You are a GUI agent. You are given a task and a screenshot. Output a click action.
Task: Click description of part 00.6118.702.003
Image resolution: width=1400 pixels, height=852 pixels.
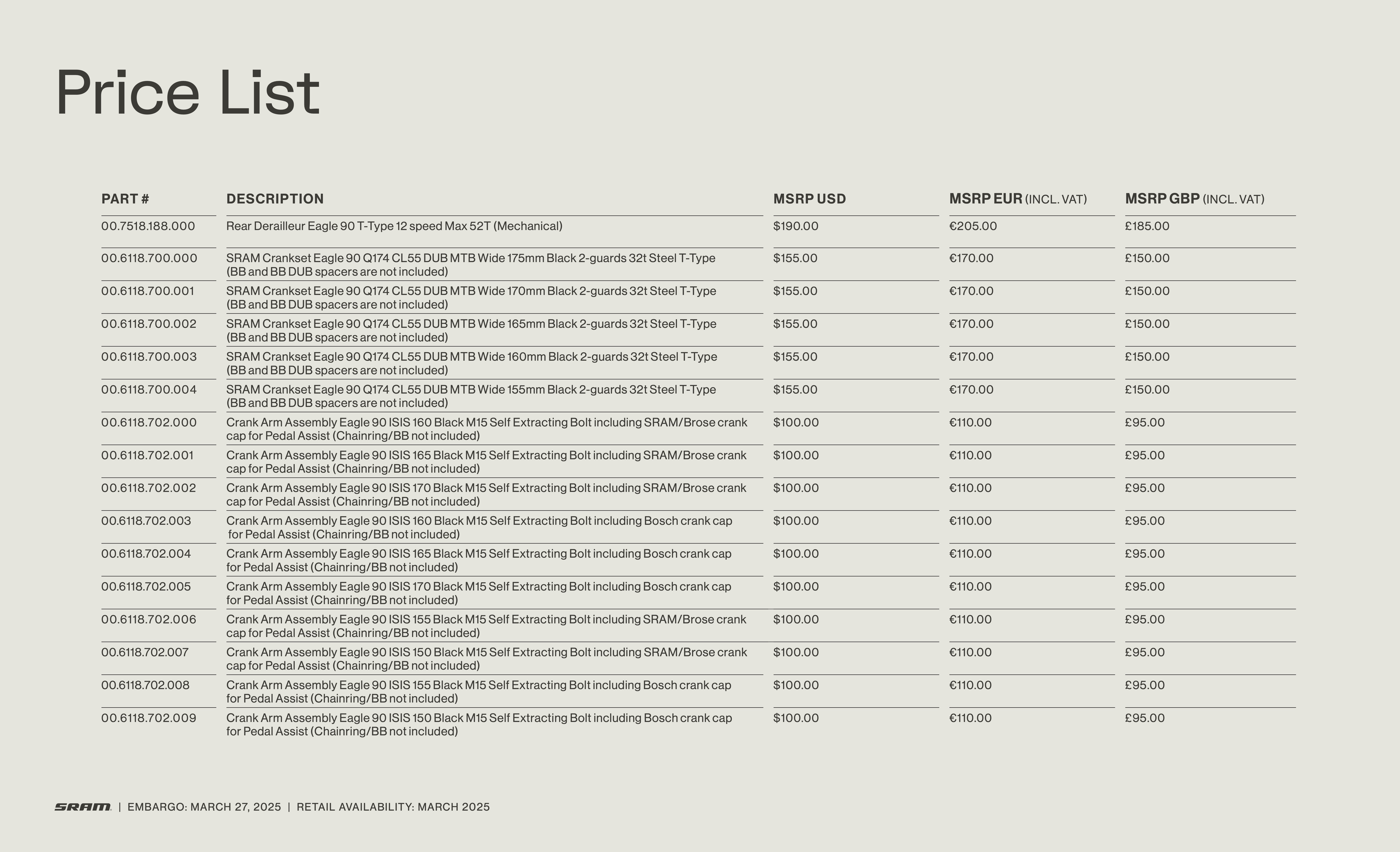point(479,528)
